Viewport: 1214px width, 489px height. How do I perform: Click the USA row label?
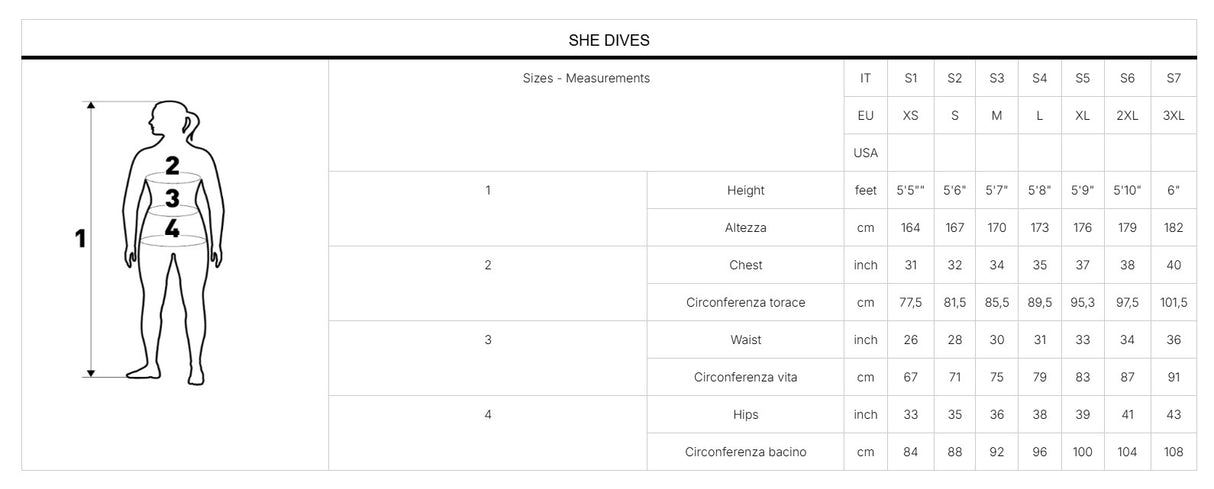(865, 153)
